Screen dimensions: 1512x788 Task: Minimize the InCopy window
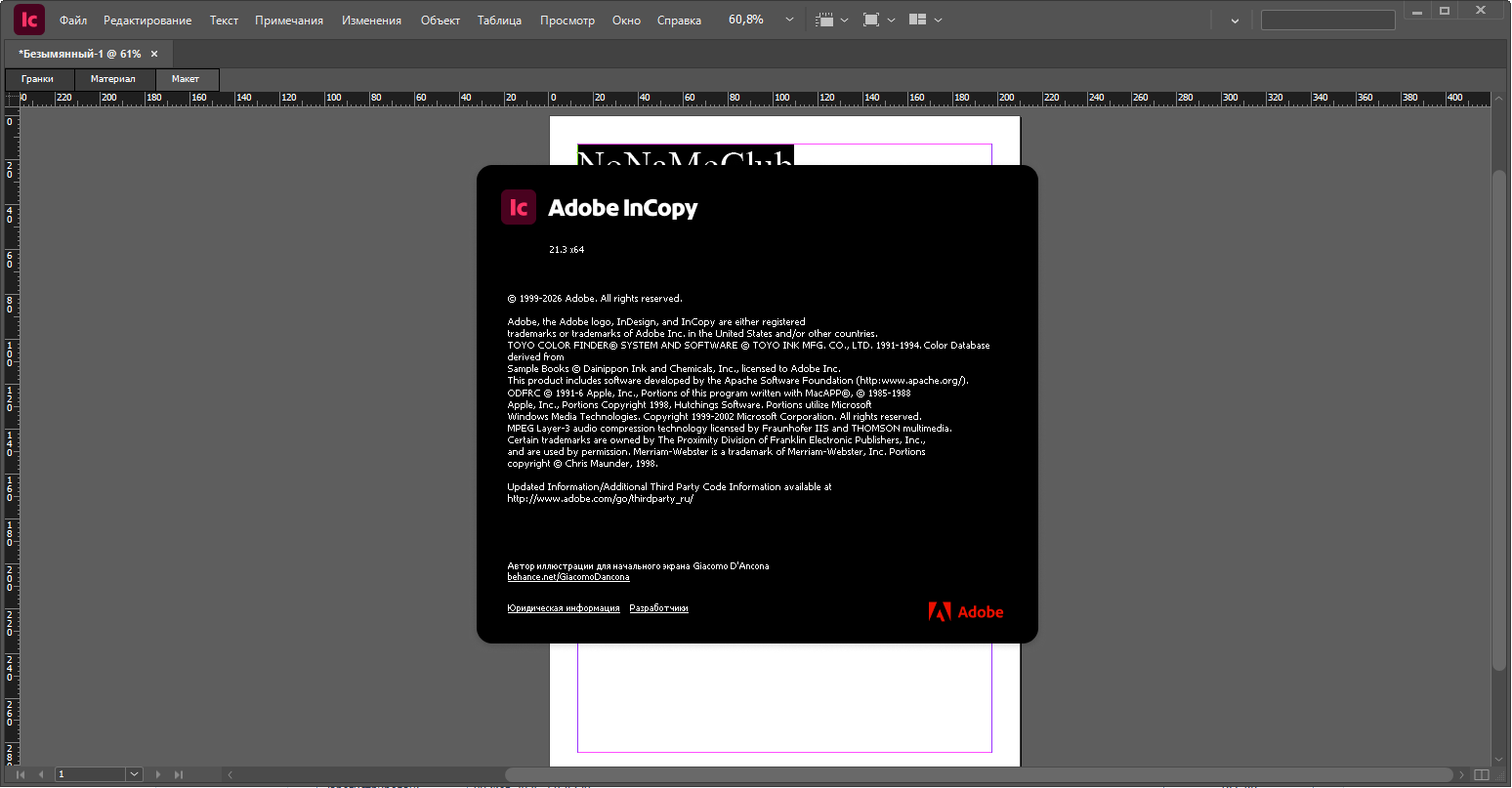click(x=1418, y=10)
